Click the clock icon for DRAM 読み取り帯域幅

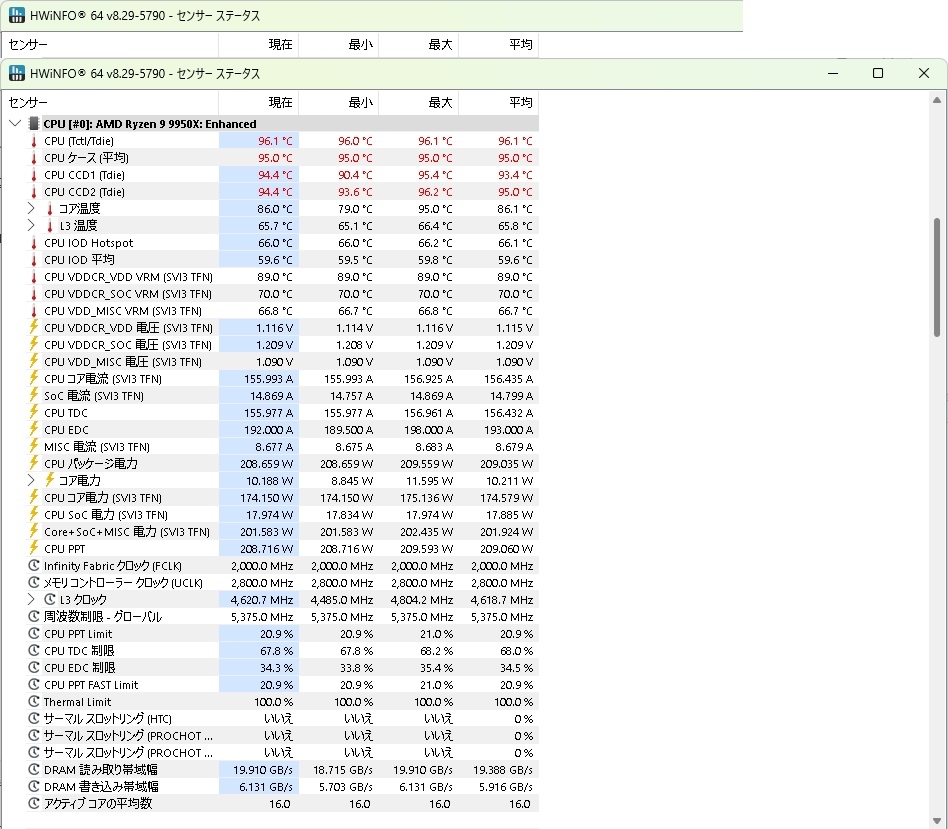click(34, 770)
